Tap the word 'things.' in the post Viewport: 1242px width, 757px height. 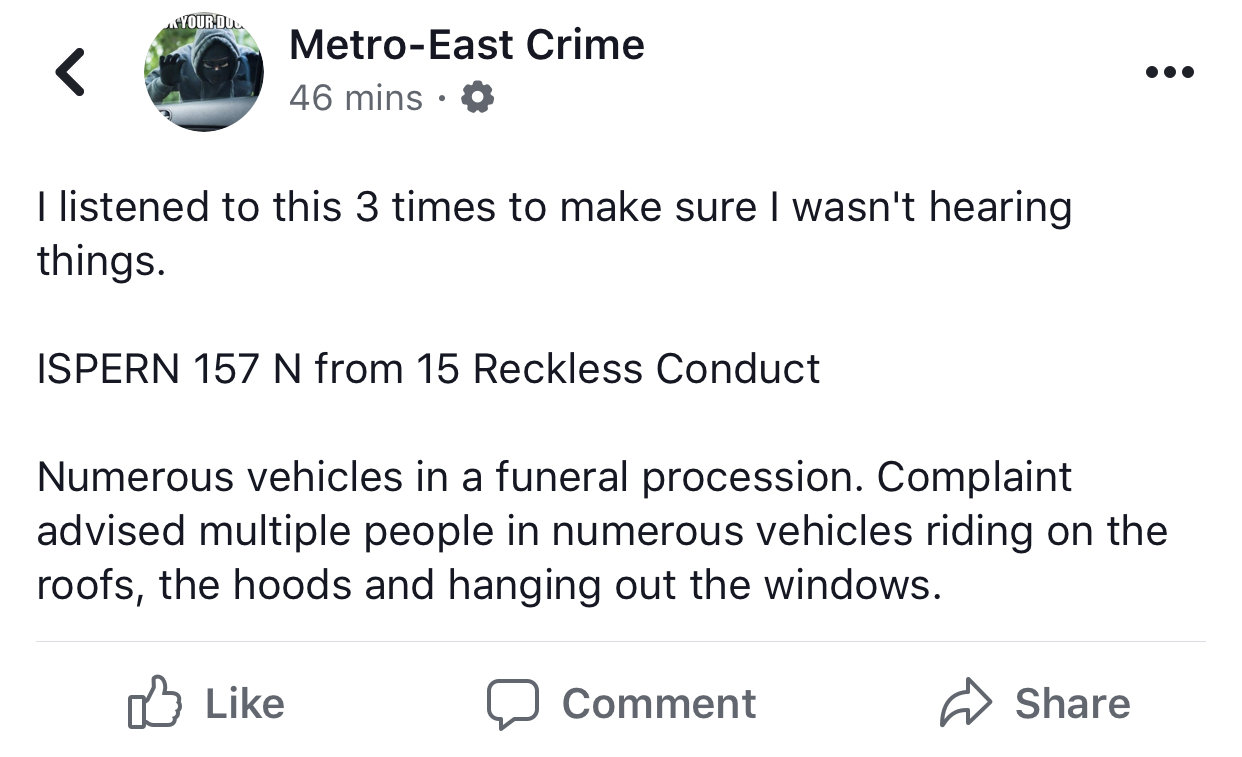[100, 261]
